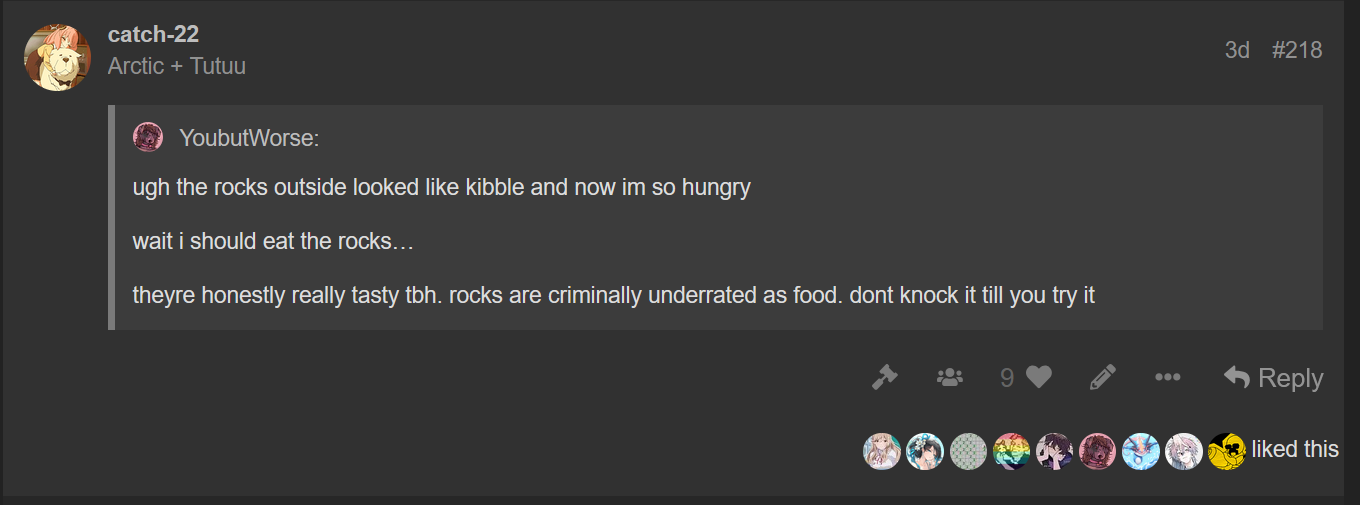Image resolution: width=1360 pixels, height=505 pixels.
Task: Click the yellow and black liker avatar
Action: click(x=1226, y=451)
